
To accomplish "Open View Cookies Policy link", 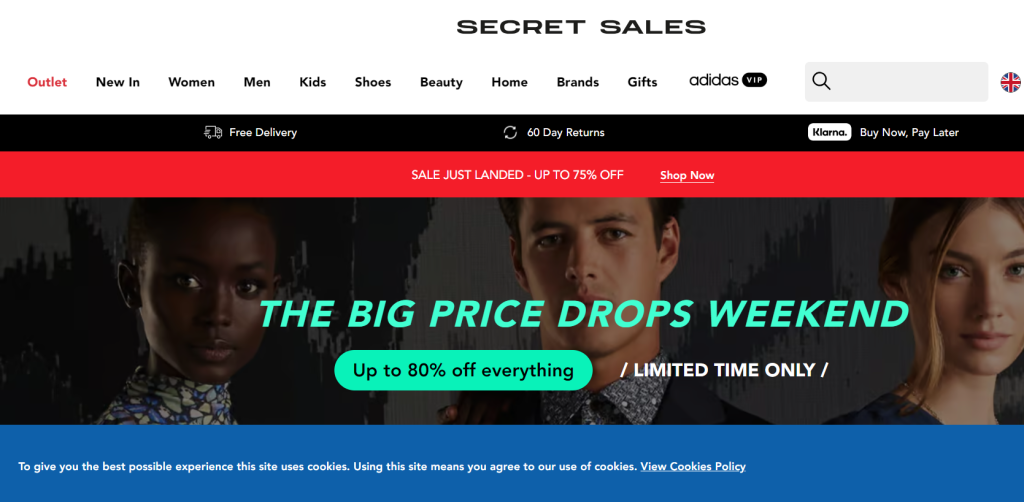I will click(693, 467).
